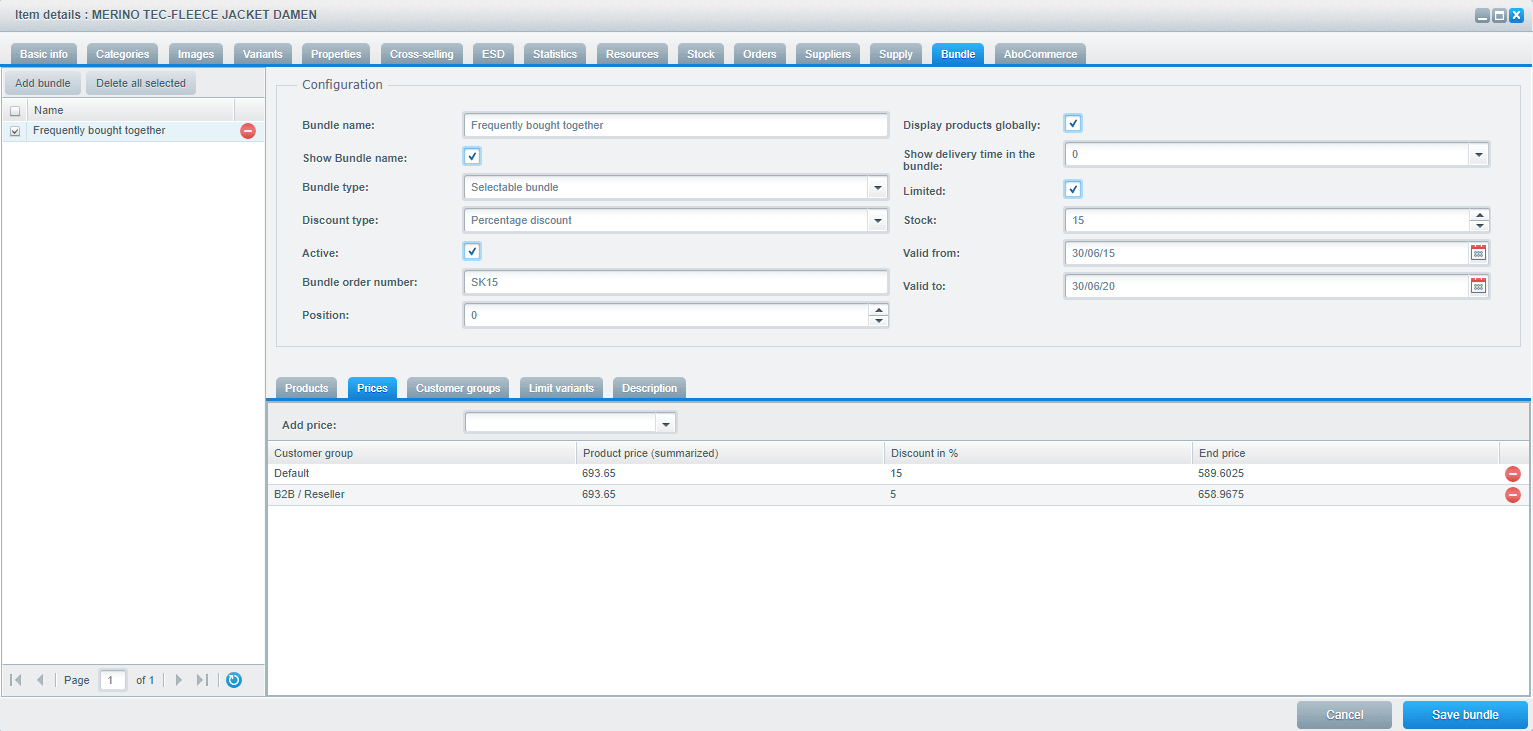Click the Bundle order number field
Screen dimensions: 1533x731
point(676,282)
